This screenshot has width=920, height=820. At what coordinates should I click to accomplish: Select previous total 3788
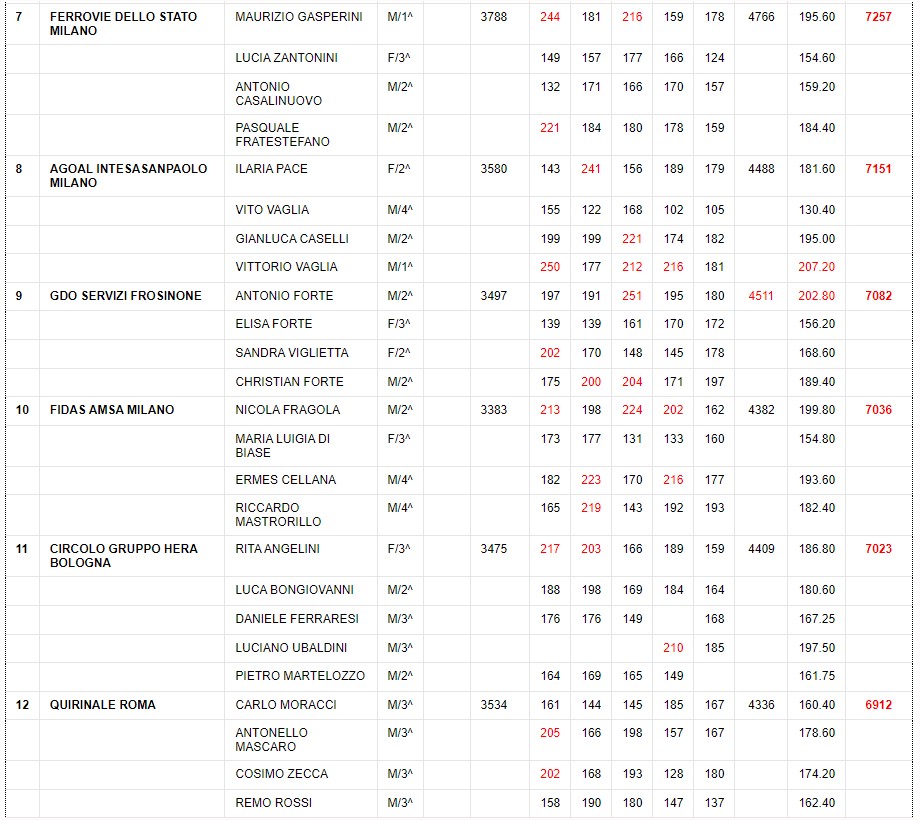coord(493,17)
